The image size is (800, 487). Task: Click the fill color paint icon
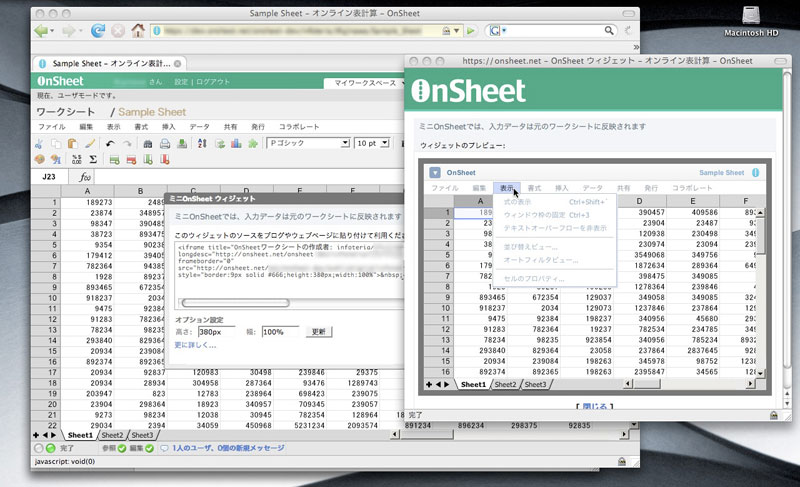click(x=39, y=160)
